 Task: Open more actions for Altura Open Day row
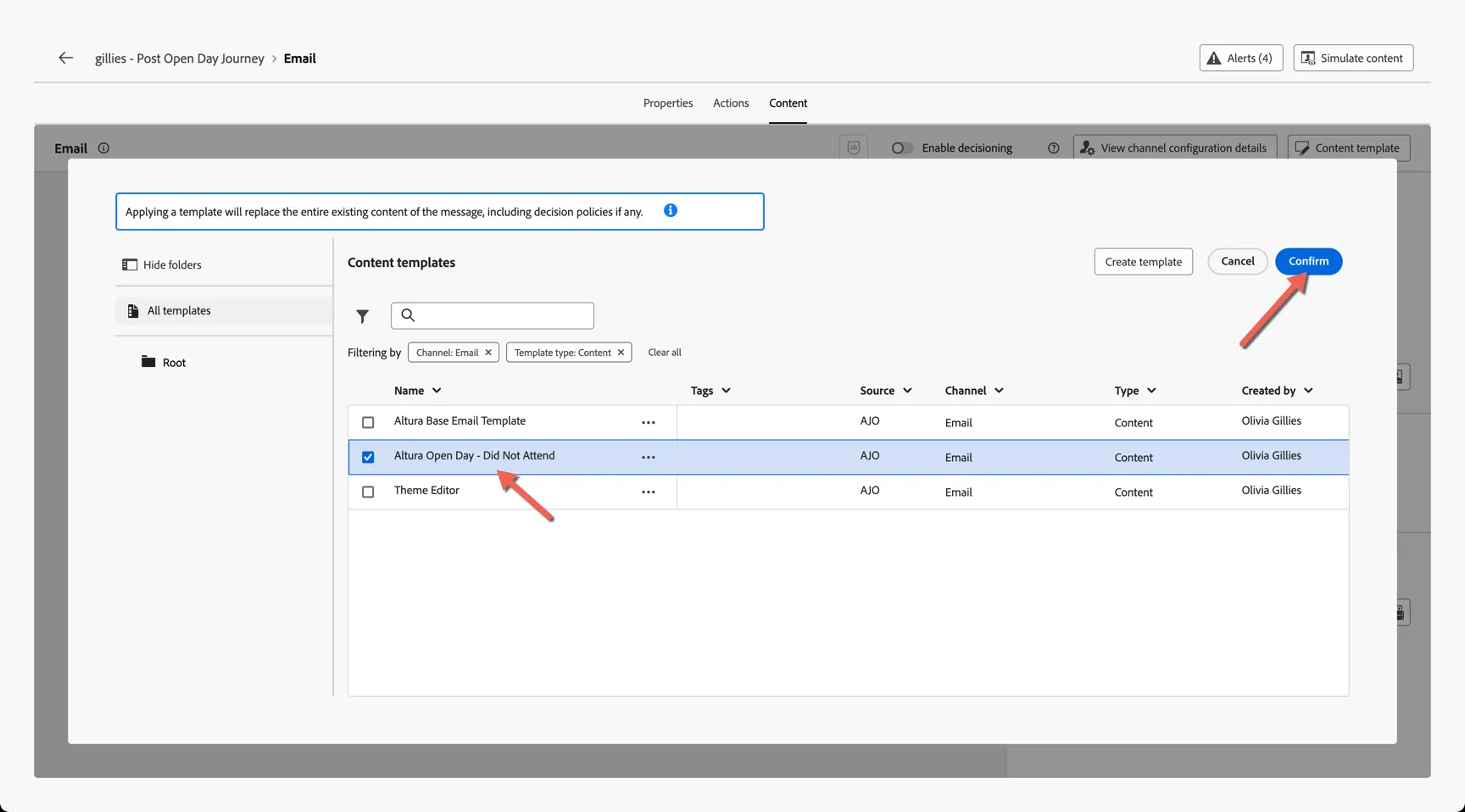pyautogui.click(x=648, y=457)
